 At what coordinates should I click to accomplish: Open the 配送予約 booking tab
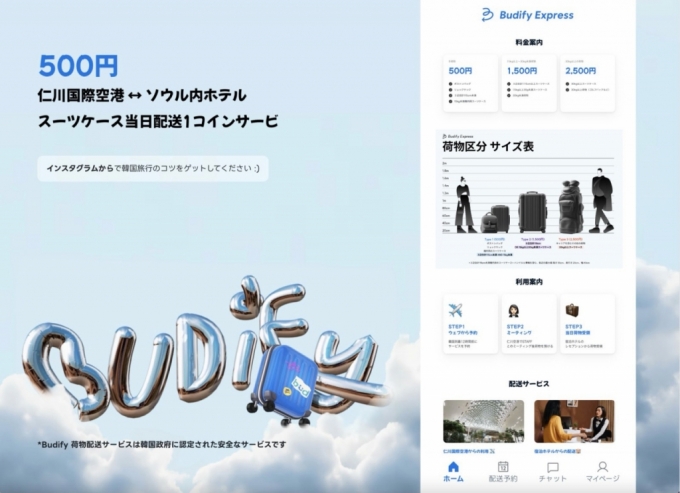[x=503, y=472]
